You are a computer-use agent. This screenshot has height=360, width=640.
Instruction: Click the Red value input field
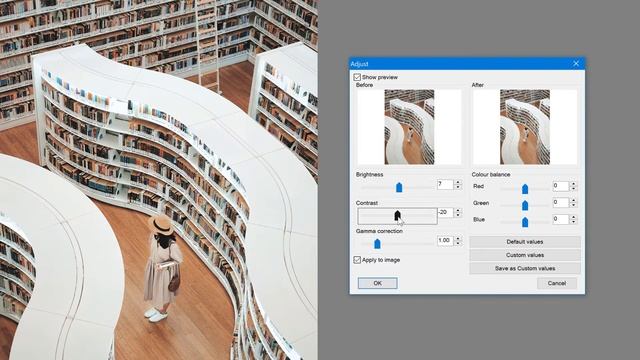point(561,186)
